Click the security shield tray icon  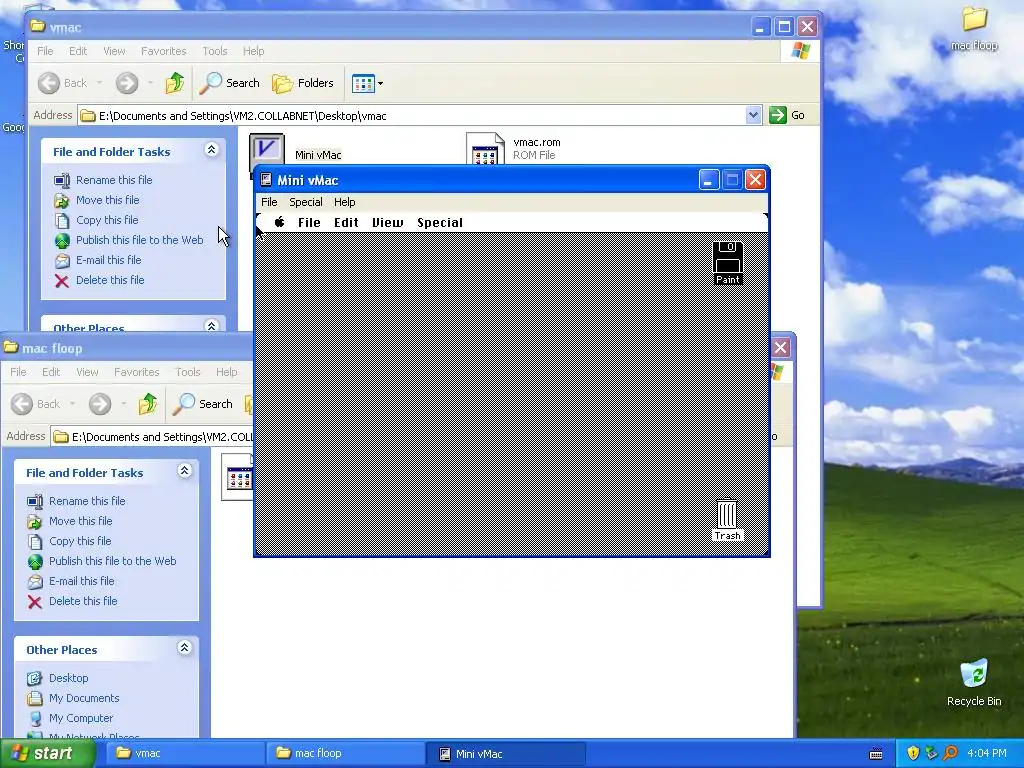coord(913,753)
